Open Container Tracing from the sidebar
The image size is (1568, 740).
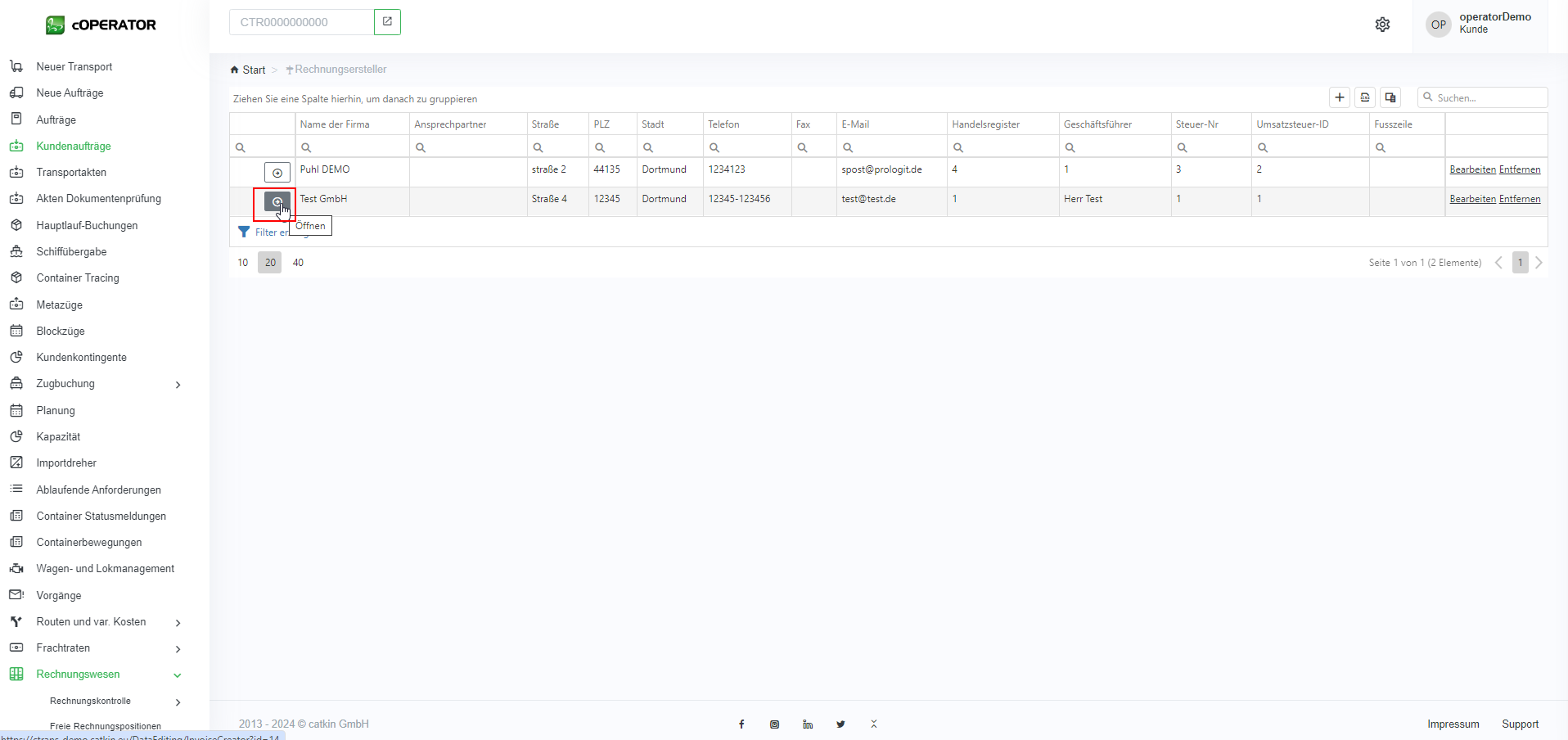78,278
